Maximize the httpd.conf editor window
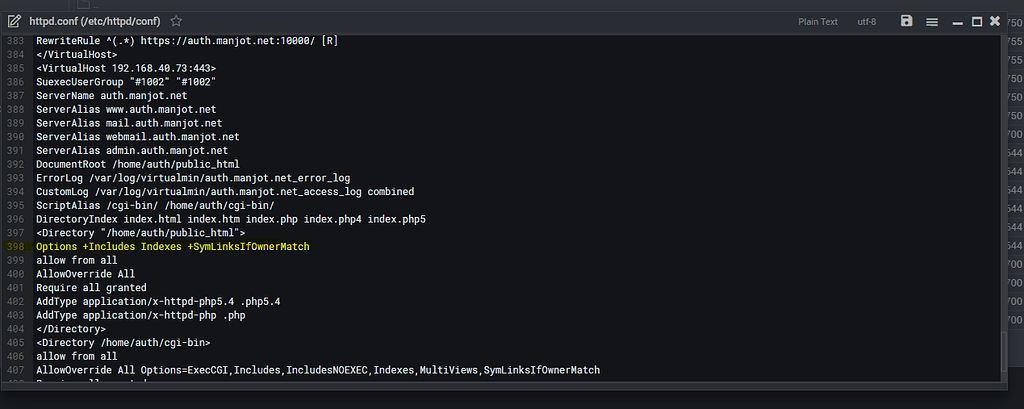The width and height of the screenshot is (1024, 409). click(x=977, y=22)
